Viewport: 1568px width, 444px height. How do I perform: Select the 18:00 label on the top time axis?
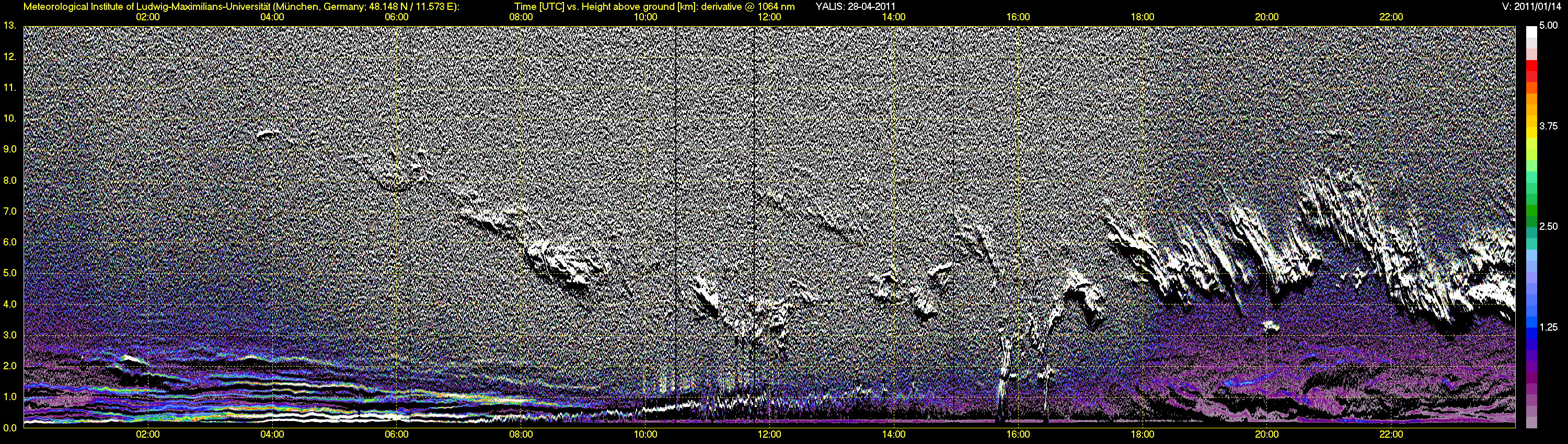1143,17
